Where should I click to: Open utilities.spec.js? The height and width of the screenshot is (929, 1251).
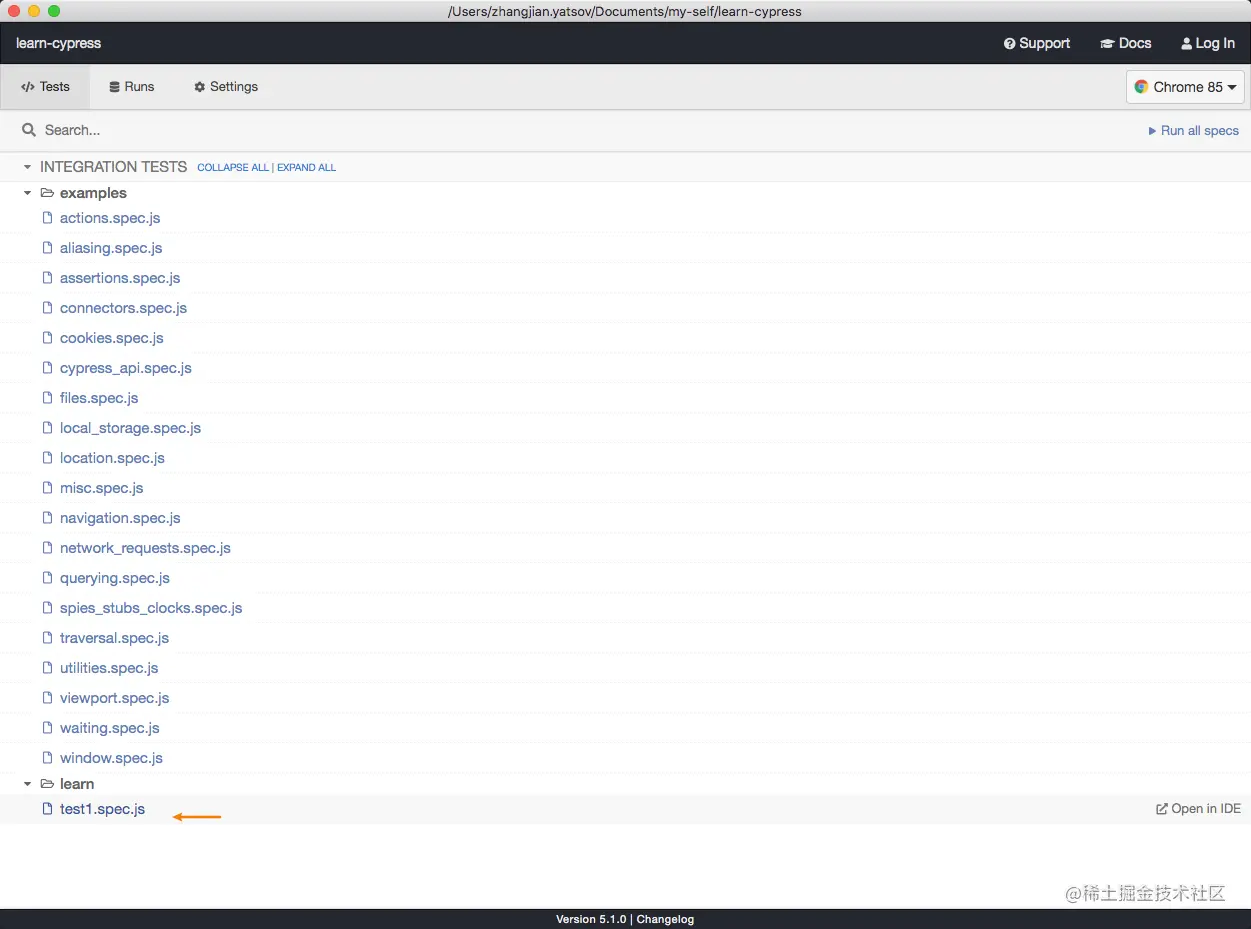(109, 668)
